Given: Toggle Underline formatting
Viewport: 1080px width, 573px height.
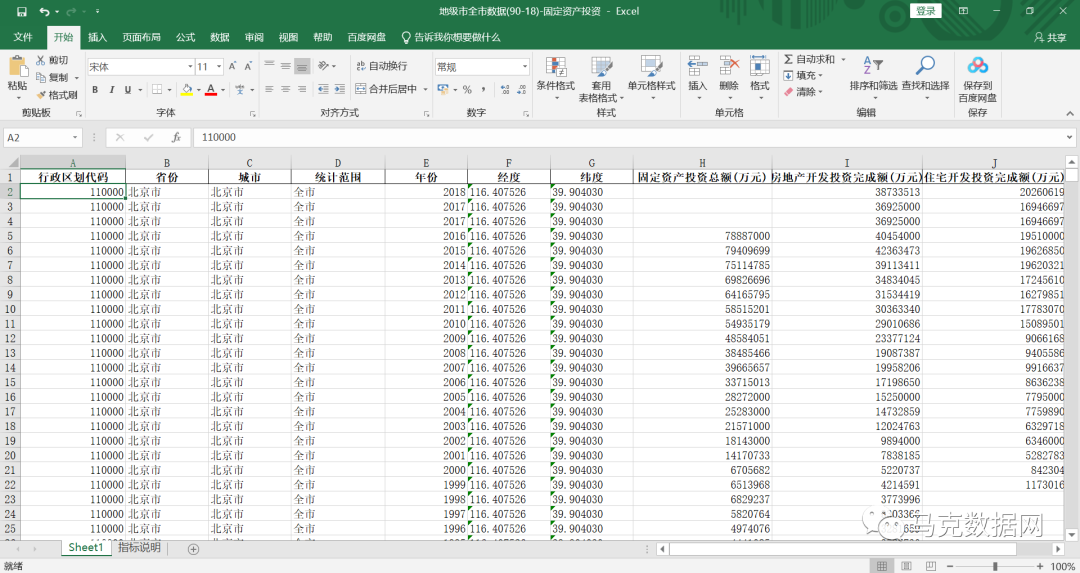Looking at the screenshot, I should pos(127,90).
